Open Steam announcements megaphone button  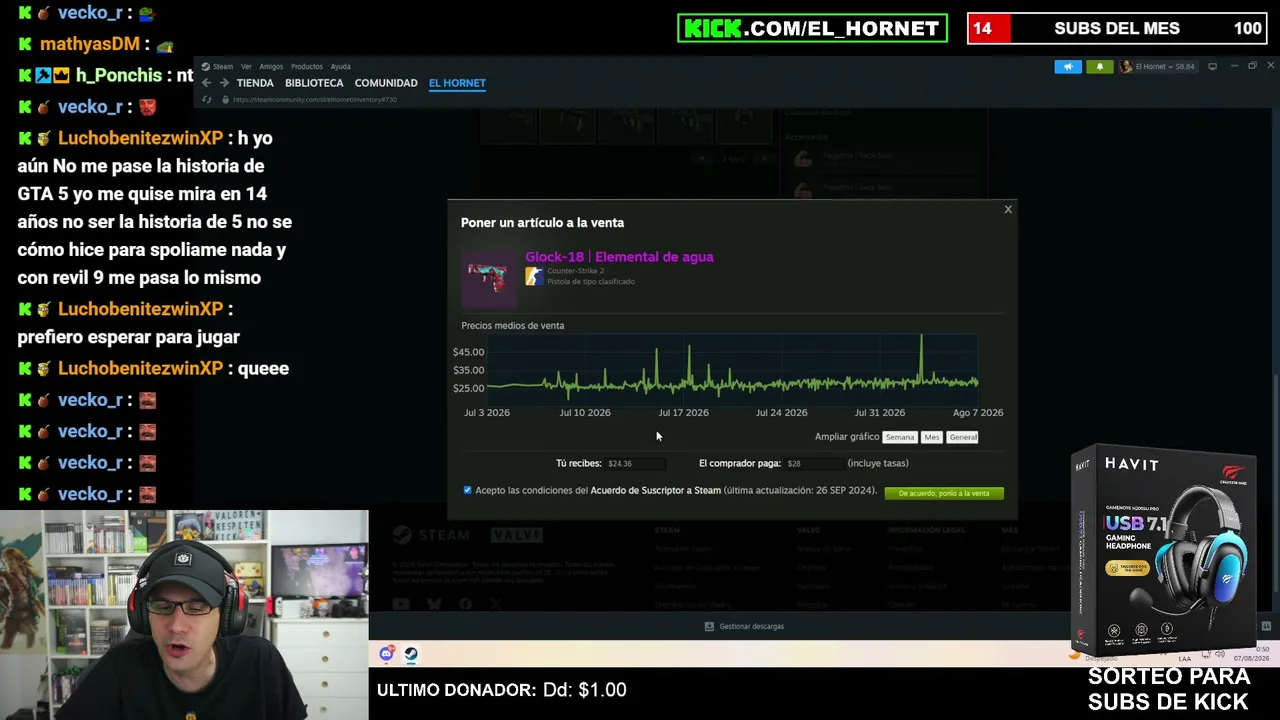pos(1068,67)
